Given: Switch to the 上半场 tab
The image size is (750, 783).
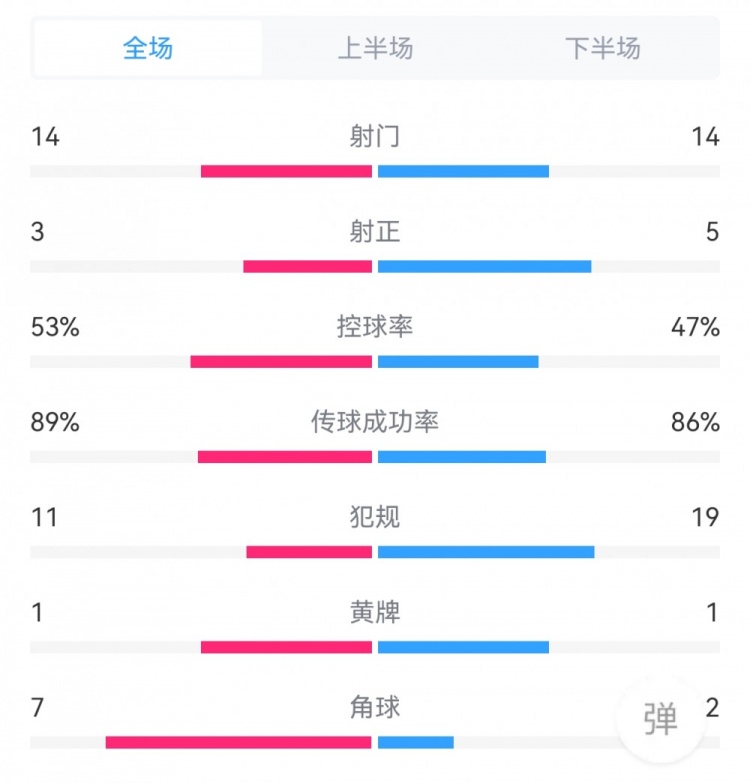Looking at the screenshot, I should tap(375, 48).
